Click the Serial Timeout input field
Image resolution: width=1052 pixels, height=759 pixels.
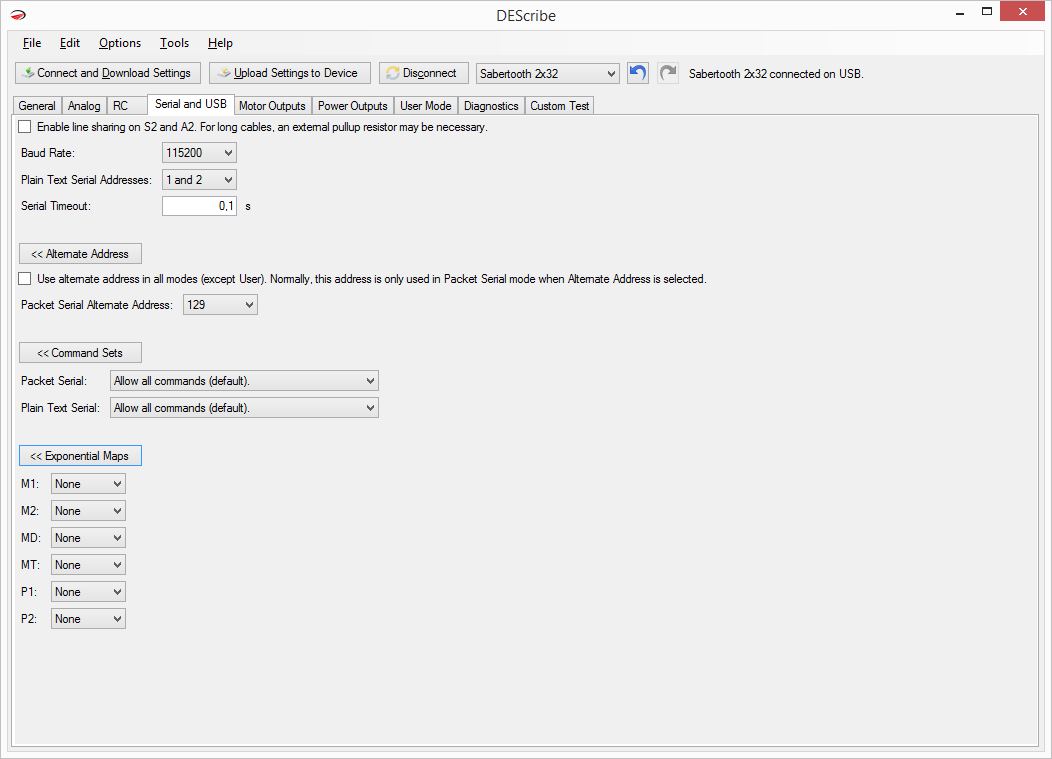[x=199, y=206]
